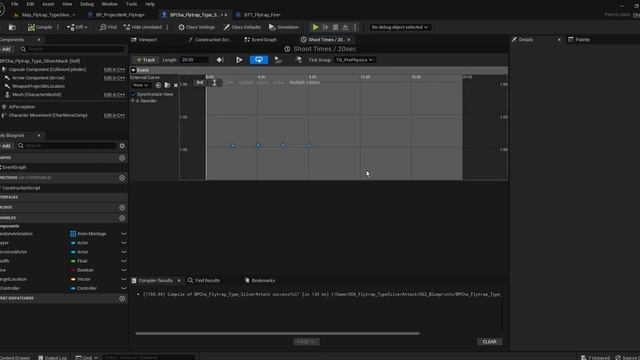
Task: Open the debug object selector dropdown
Action: point(399,27)
